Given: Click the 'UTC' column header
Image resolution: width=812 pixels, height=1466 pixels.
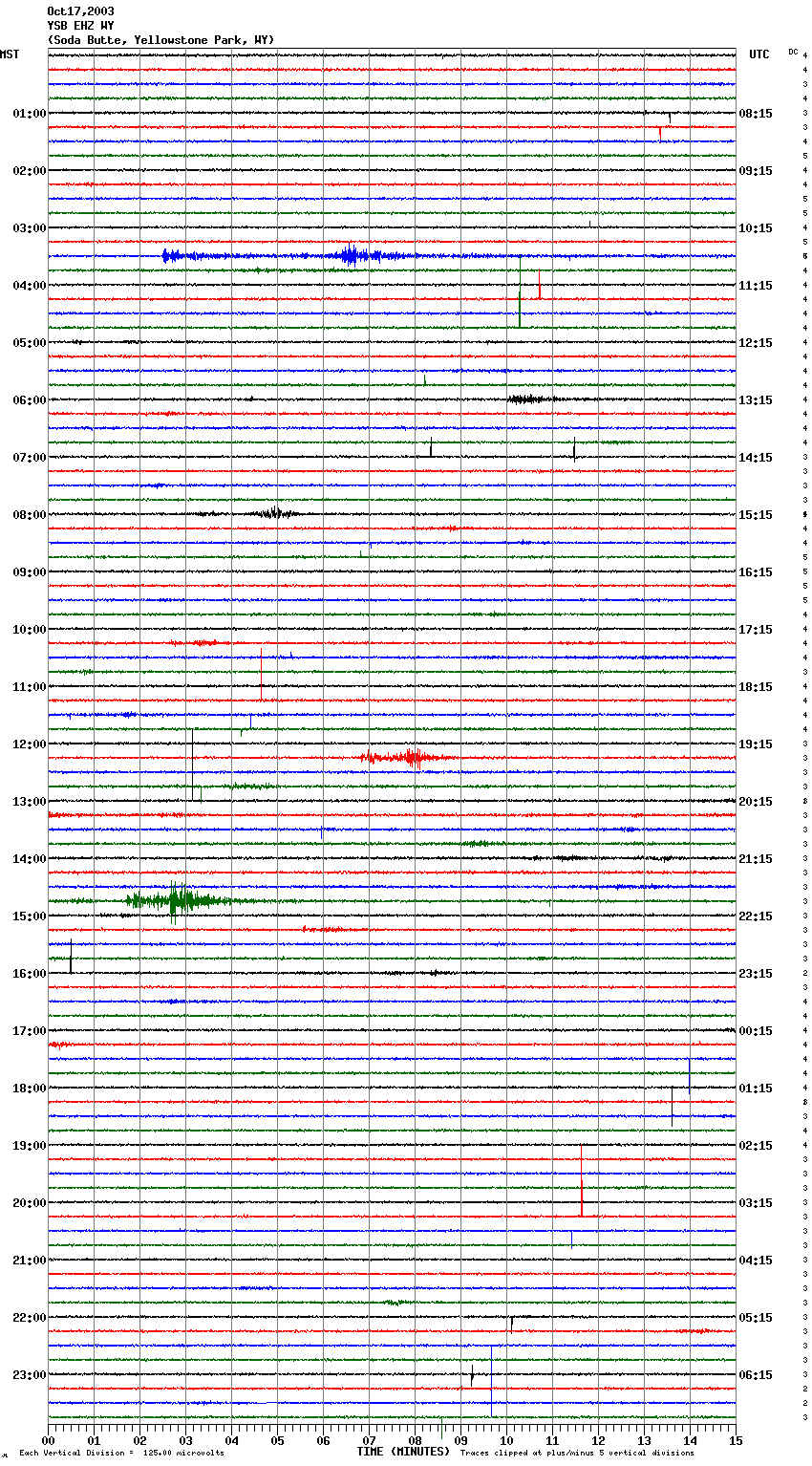Looking at the screenshot, I should pyautogui.click(x=759, y=54).
